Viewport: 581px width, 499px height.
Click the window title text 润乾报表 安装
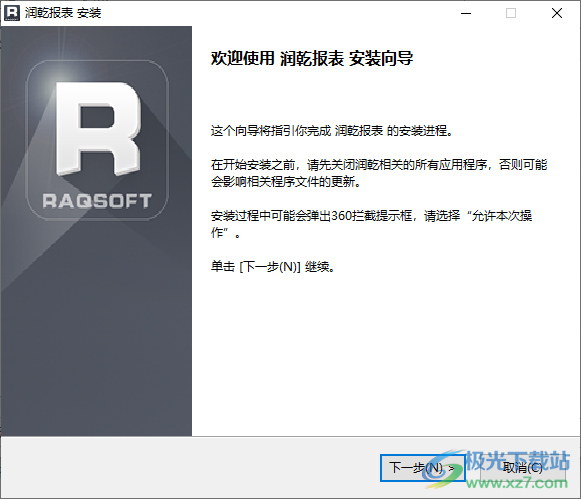tap(63, 13)
